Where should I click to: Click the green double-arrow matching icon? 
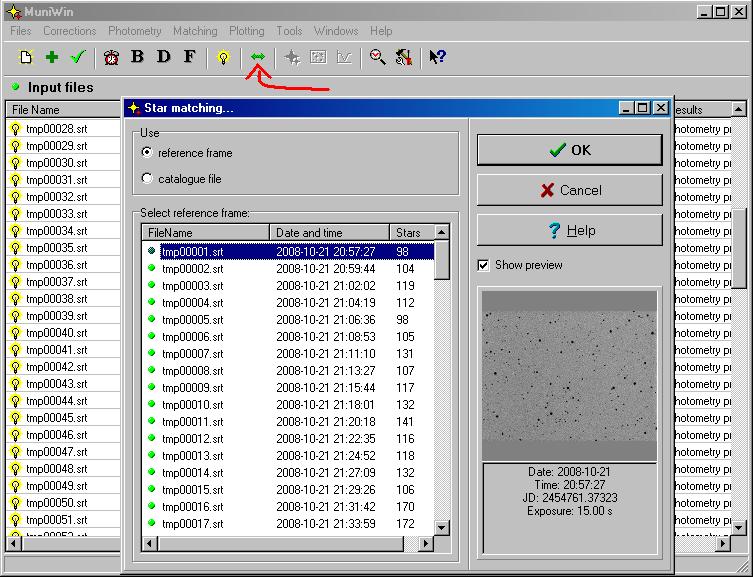click(x=258, y=57)
